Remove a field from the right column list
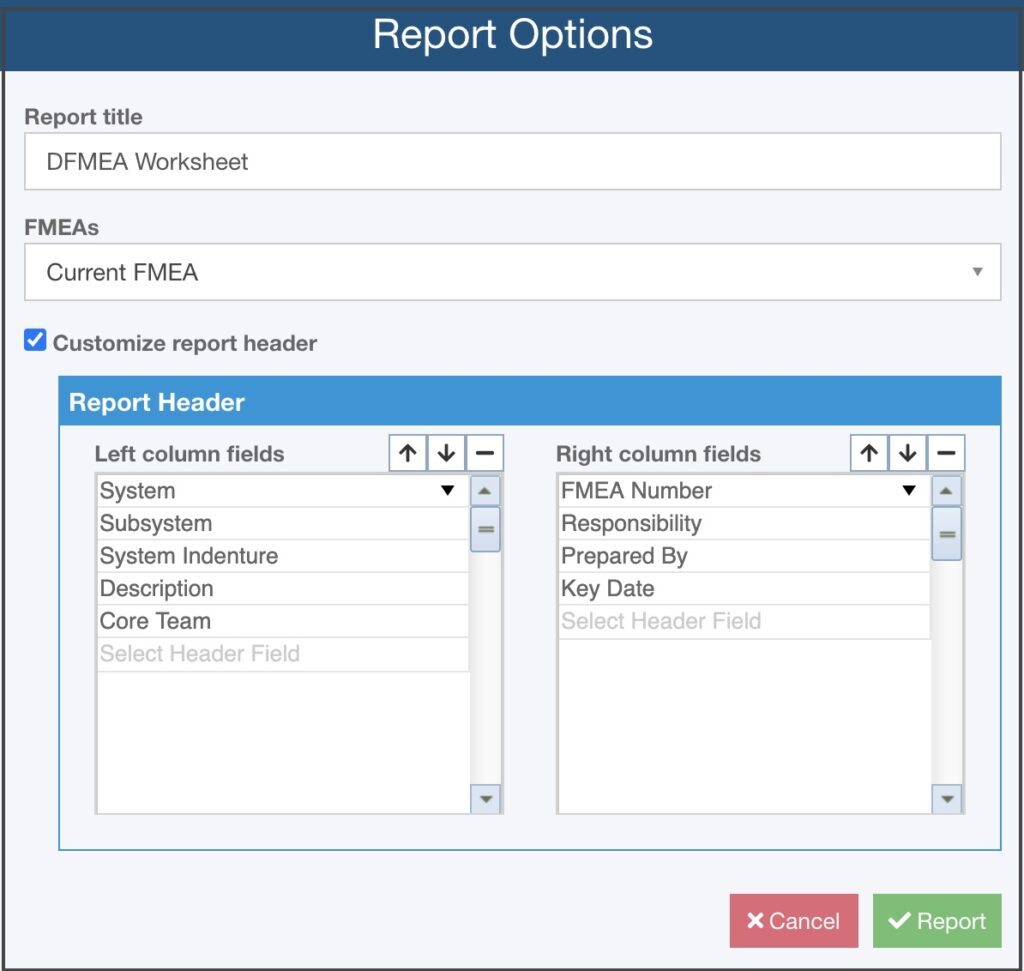Viewport: 1024px width, 971px height. tap(946, 452)
